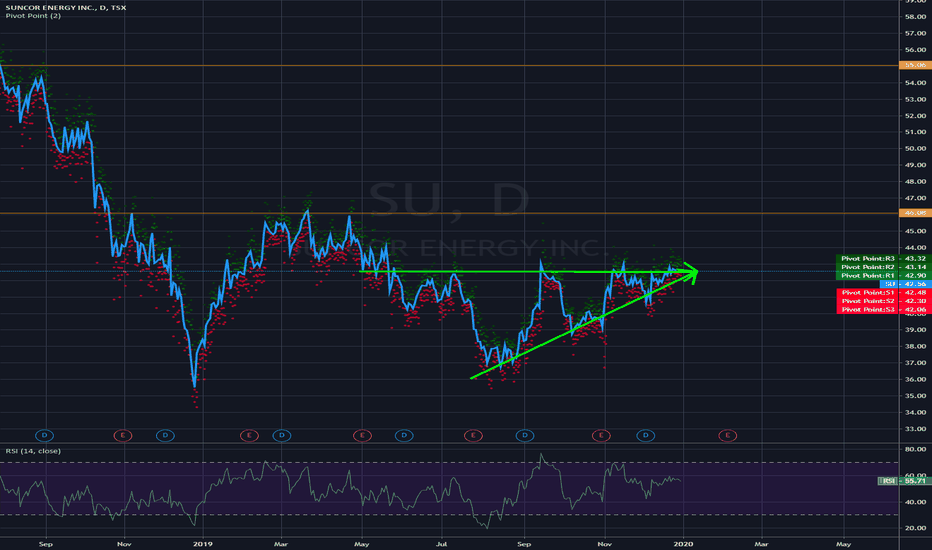Click the SUNCOR ENERGY INC., D, TSX title
Screen dimensions: 932x550
point(66,7)
